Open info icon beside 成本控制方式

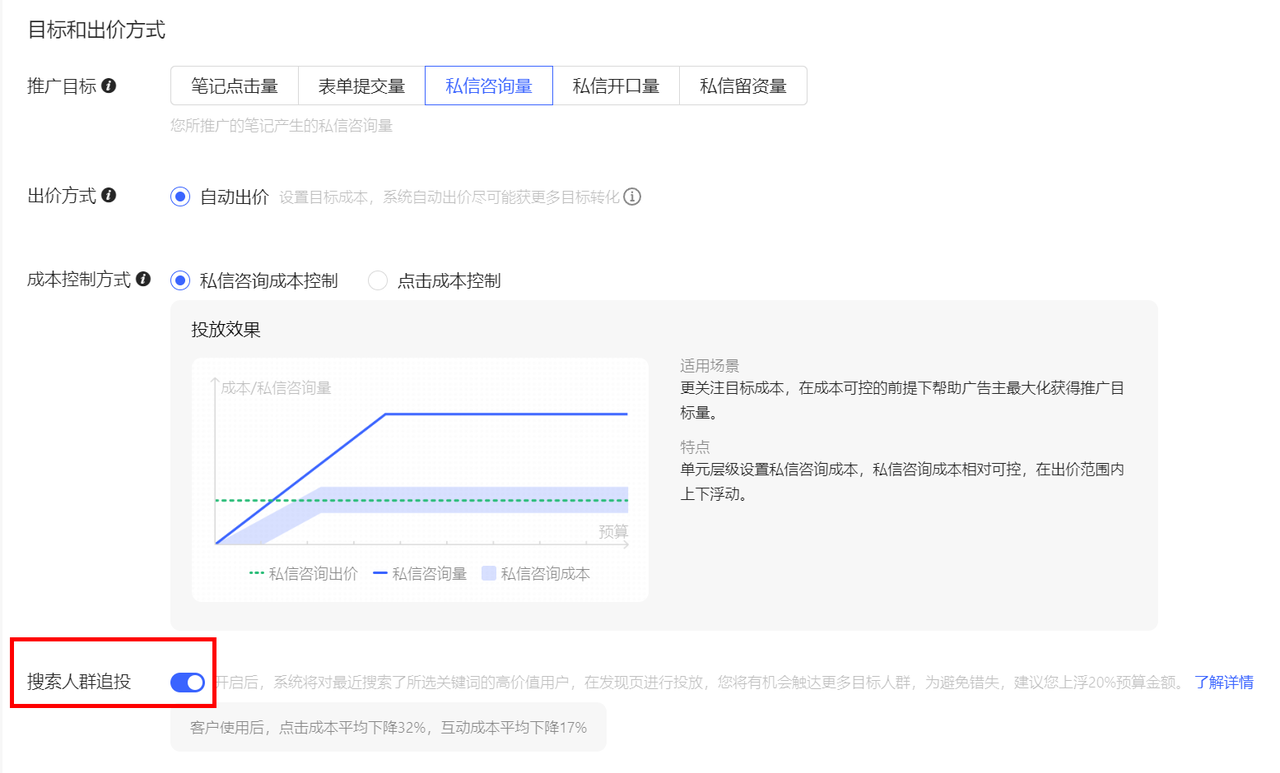(x=143, y=279)
